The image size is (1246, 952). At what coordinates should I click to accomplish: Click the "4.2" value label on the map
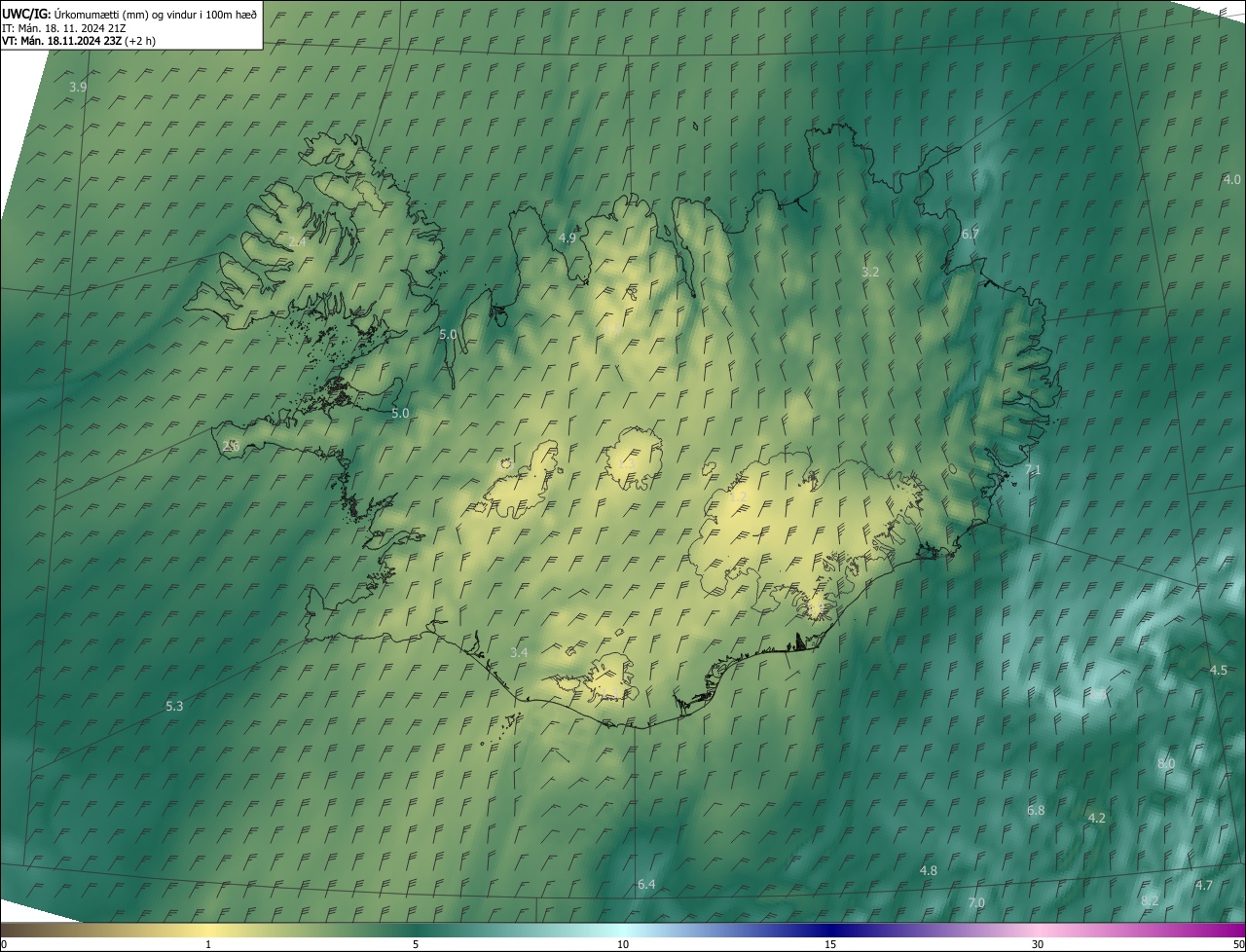pyautogui.click(x=1096, y=819)
